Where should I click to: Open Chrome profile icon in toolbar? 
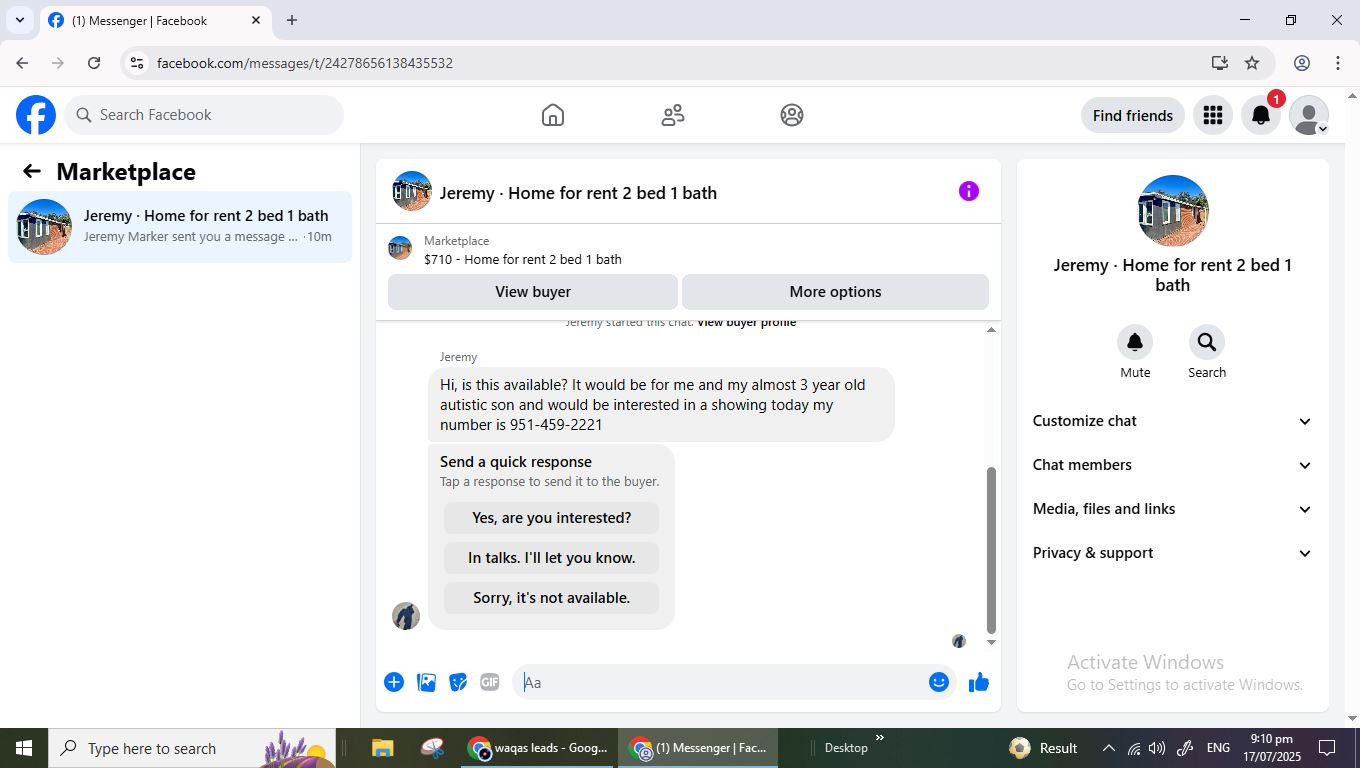pyautogui.click(x=1302, y=63)
